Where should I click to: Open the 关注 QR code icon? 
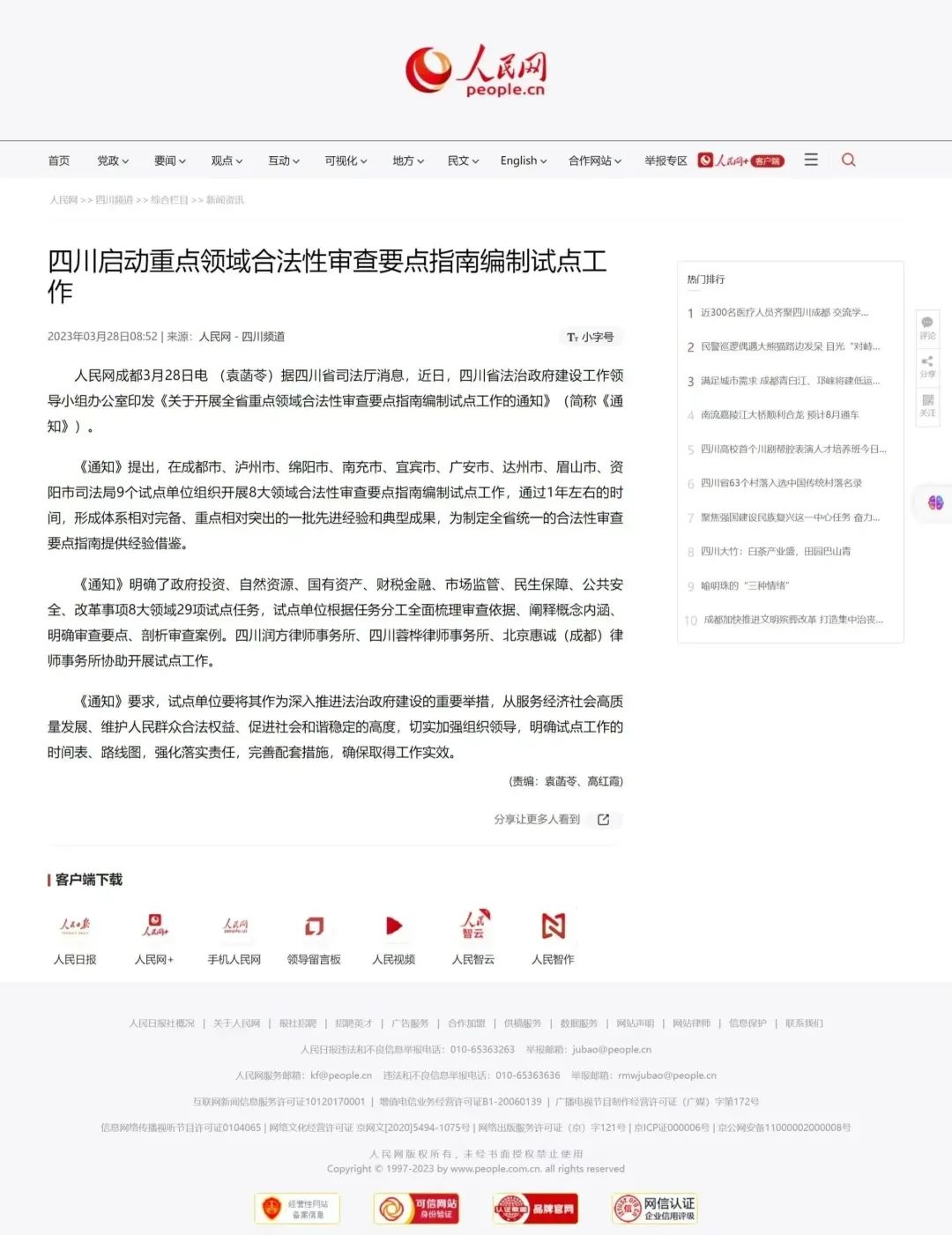point(927,405)
